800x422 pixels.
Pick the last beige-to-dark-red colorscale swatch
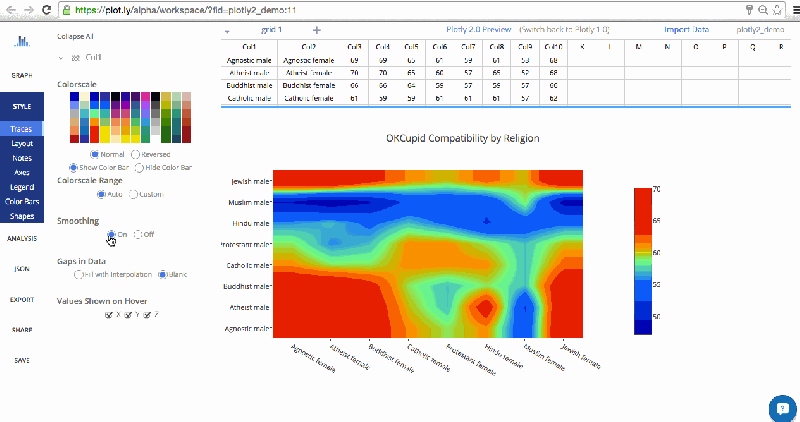186,117
